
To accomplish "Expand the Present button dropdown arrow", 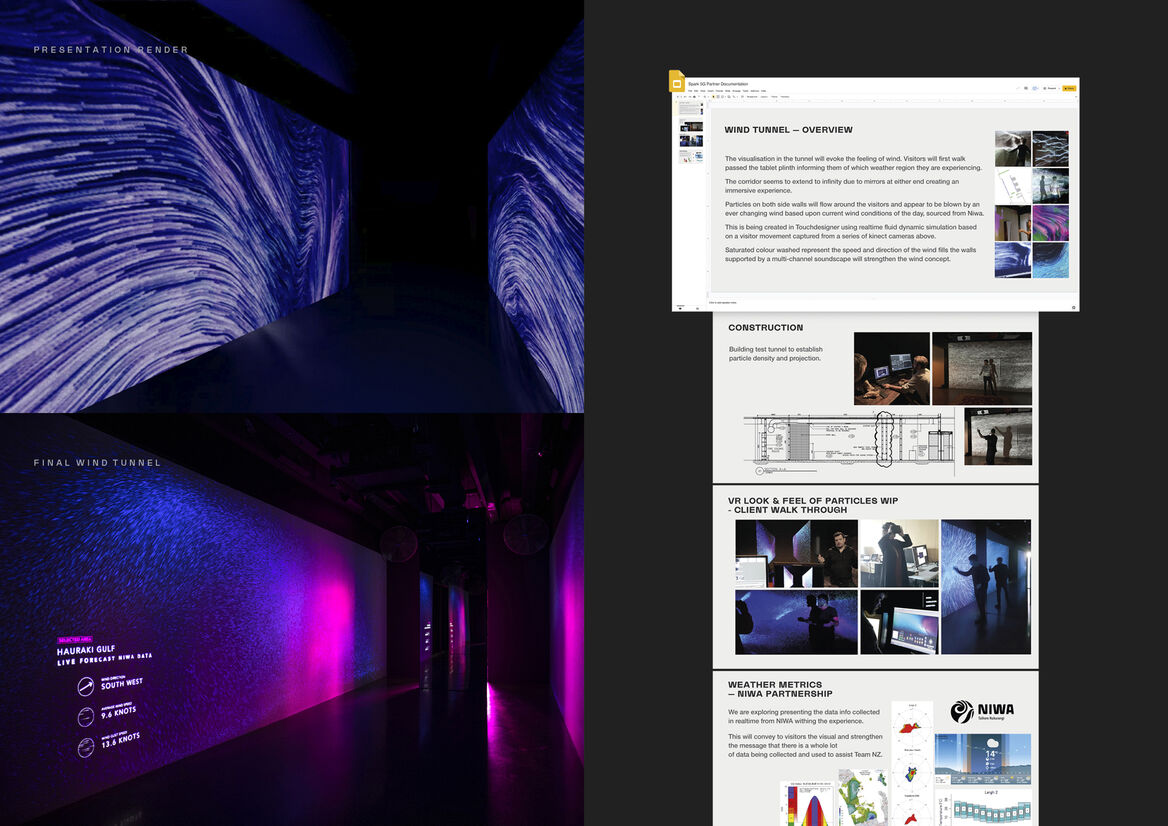I will pos(1057,88).
